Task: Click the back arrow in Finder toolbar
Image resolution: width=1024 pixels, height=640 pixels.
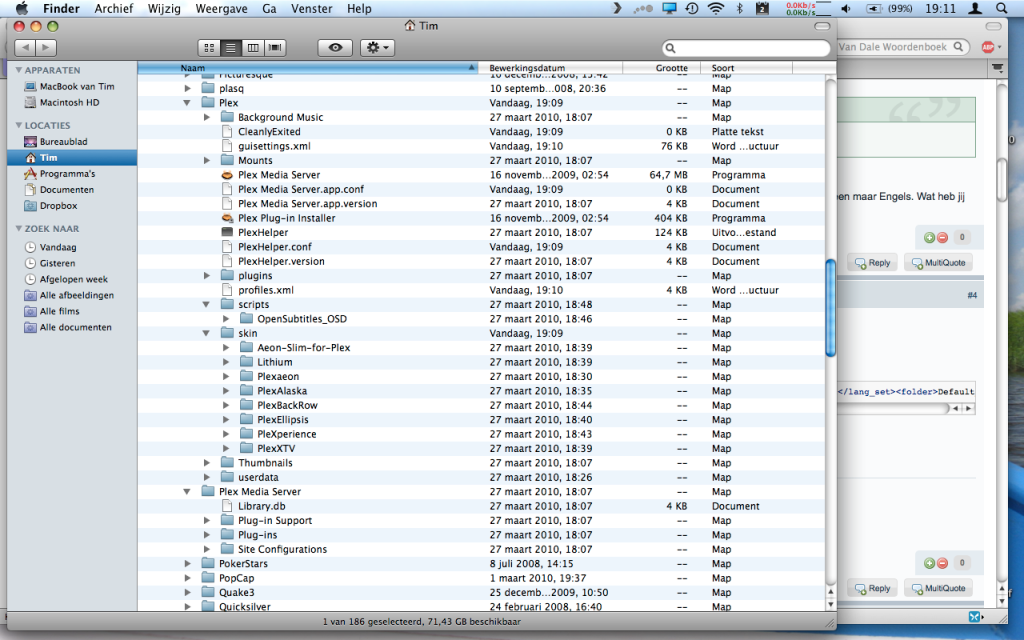Action: 25,47
